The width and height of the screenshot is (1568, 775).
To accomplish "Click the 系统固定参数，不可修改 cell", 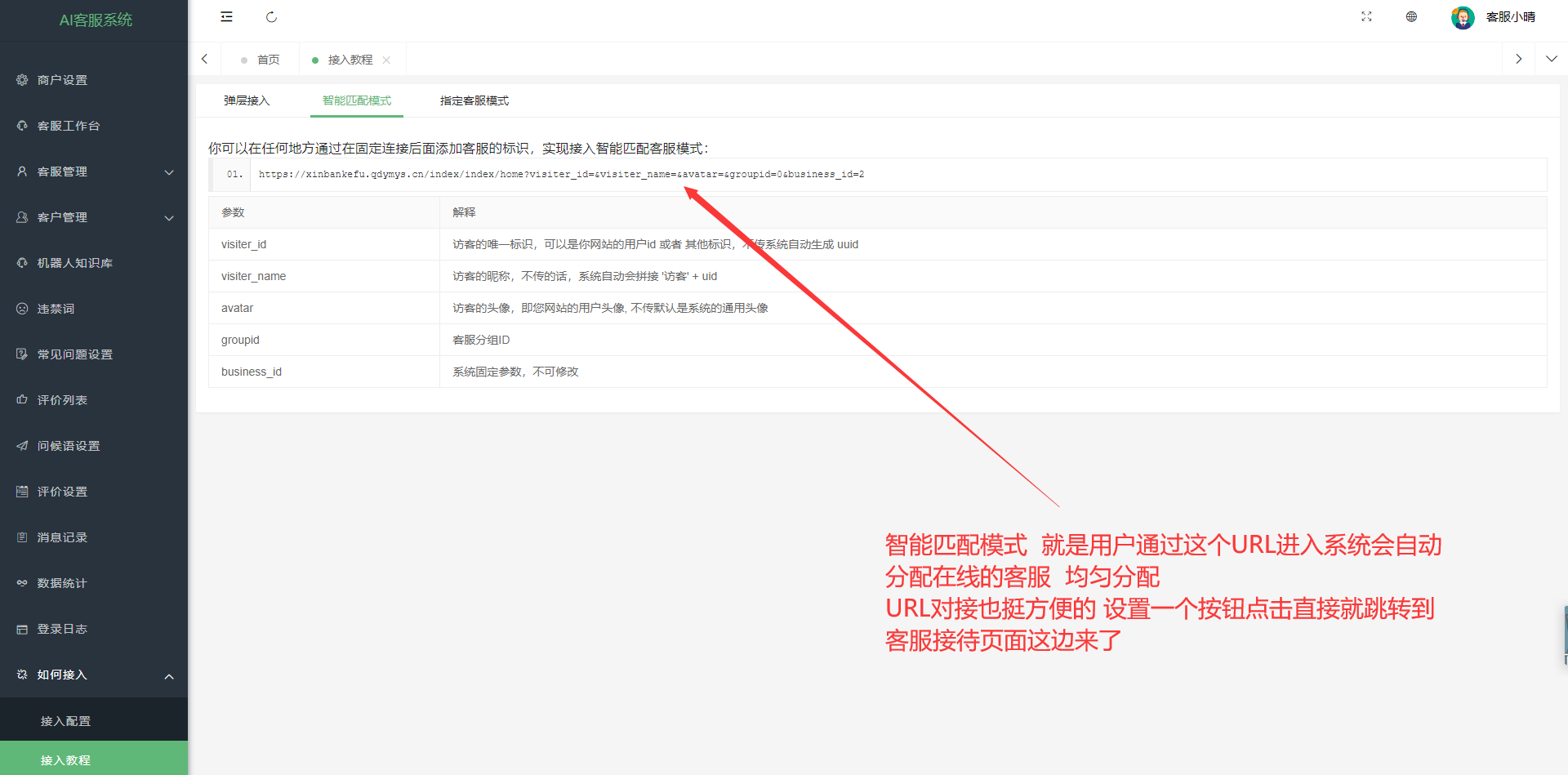I will [993, 372].
